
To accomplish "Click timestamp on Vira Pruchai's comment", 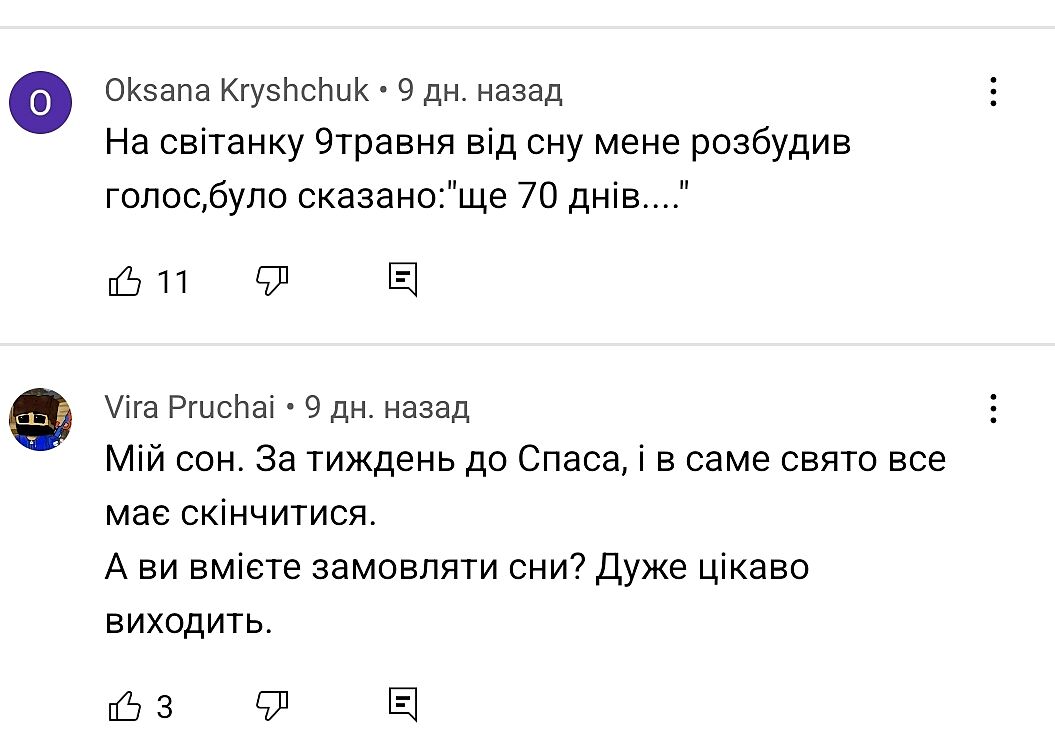I will click(x=387, y=408).
